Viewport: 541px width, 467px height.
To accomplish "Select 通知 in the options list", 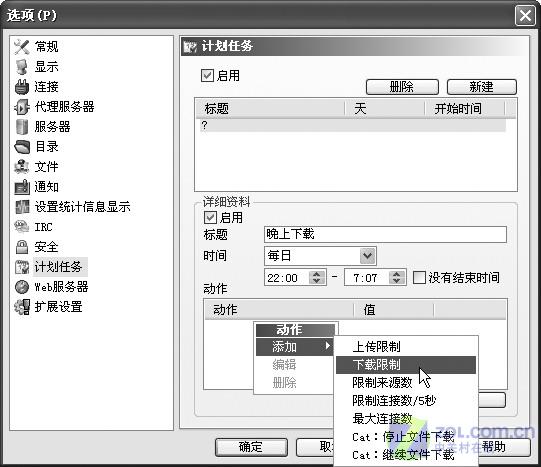I will [x=46, y=187].
